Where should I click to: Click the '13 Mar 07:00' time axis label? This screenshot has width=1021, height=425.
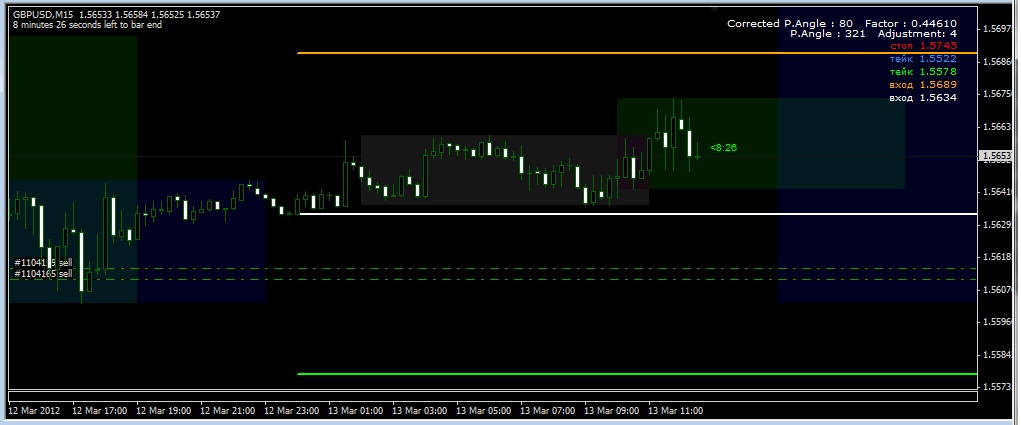click(x=548, y=411)
